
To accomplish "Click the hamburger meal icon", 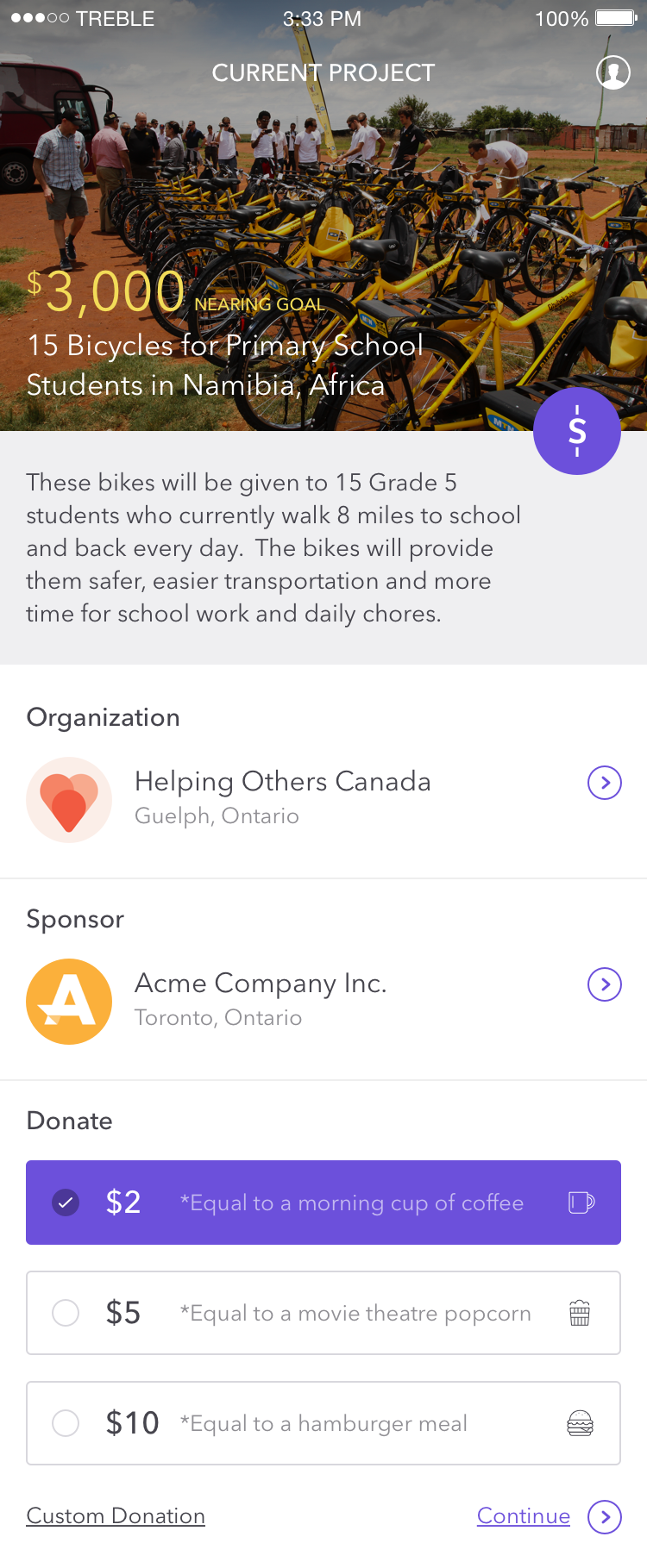I will click(x=580, y=1423).
